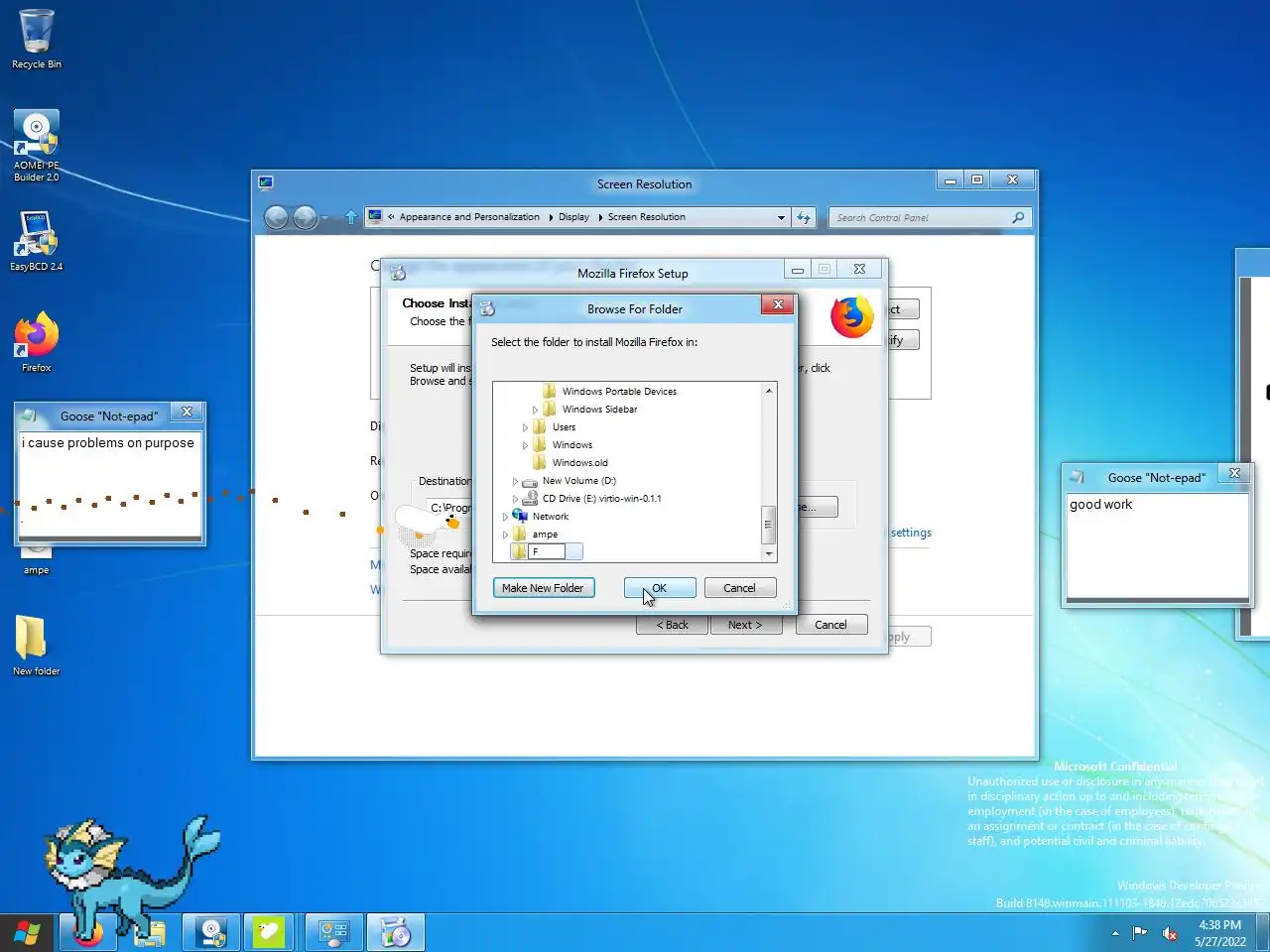1270x952 pixels.
Task: Click the taskbar clock showing 4:38 PM
Action: click(1220, 933)
